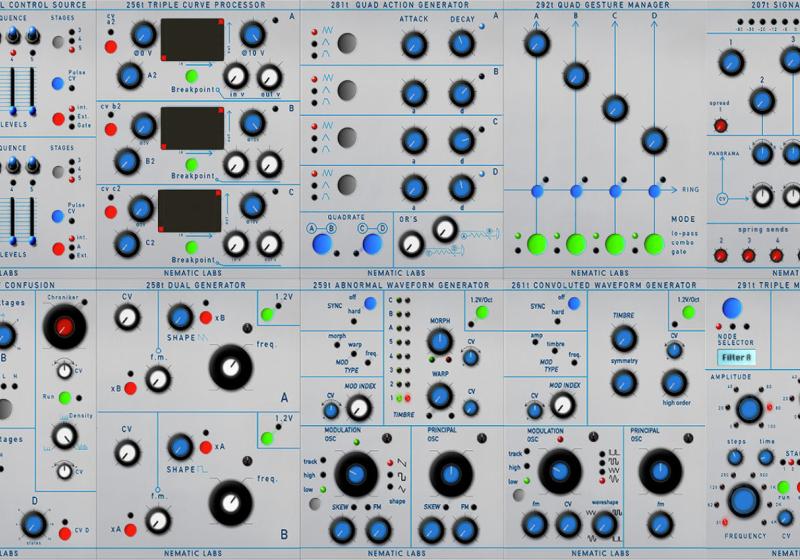Click the channel A knob in Quad Gesture Manager
The image size is (800, 560).
pyautogui.click(x=537, y=43)
